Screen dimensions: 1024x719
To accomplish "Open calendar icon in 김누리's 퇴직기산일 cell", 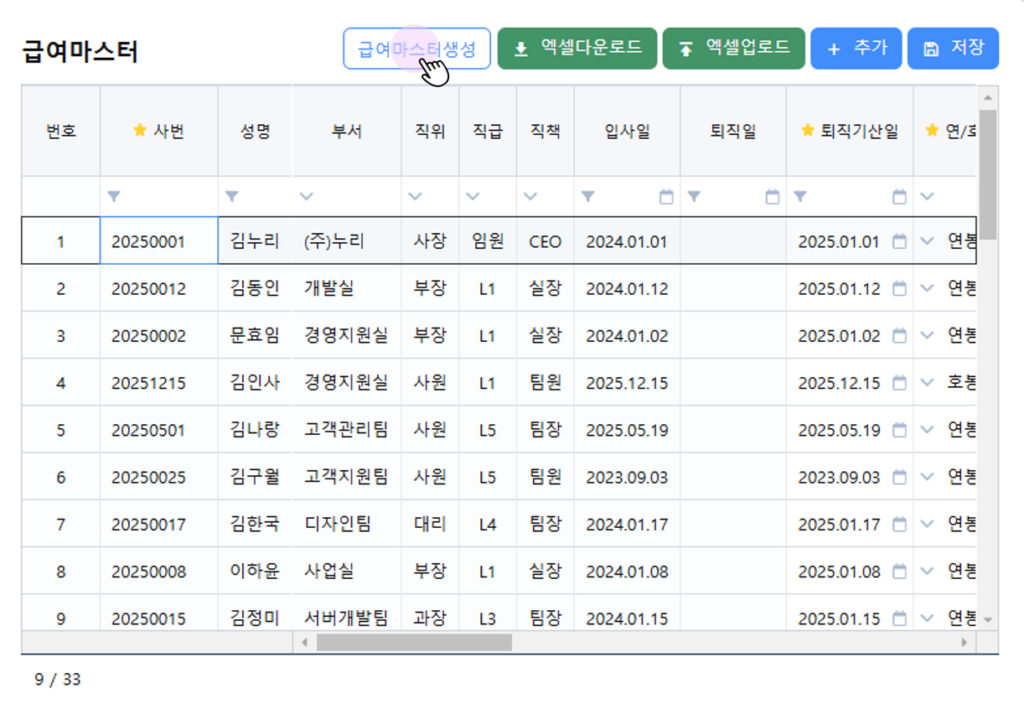I will (899, 241).
